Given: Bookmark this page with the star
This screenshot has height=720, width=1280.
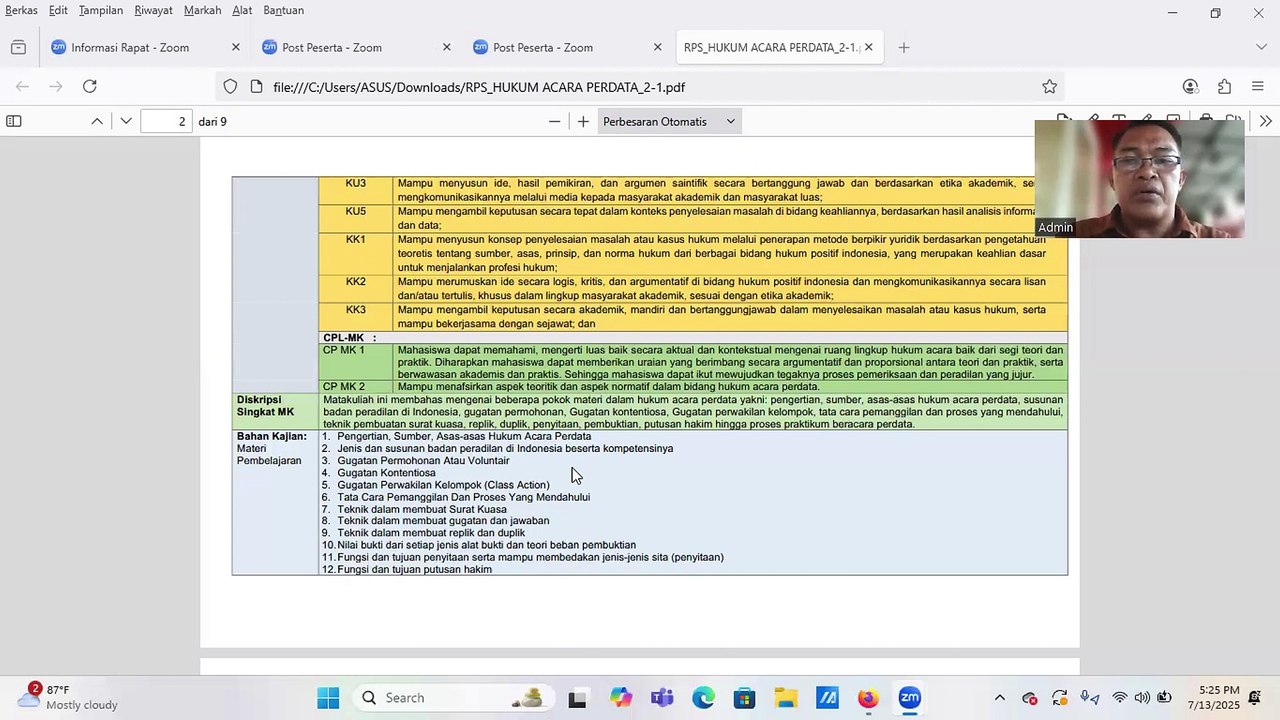Looking at the screenshot, I should [1049, 87].
